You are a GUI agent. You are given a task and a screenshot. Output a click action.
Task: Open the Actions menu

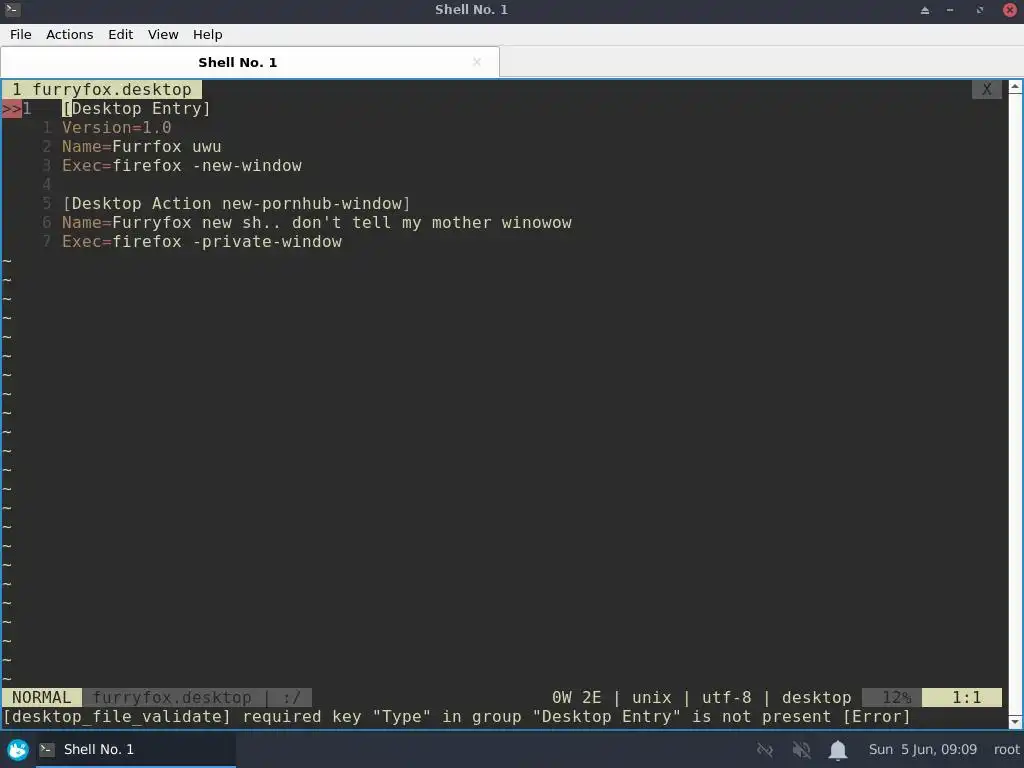click(x=69, y=35)
